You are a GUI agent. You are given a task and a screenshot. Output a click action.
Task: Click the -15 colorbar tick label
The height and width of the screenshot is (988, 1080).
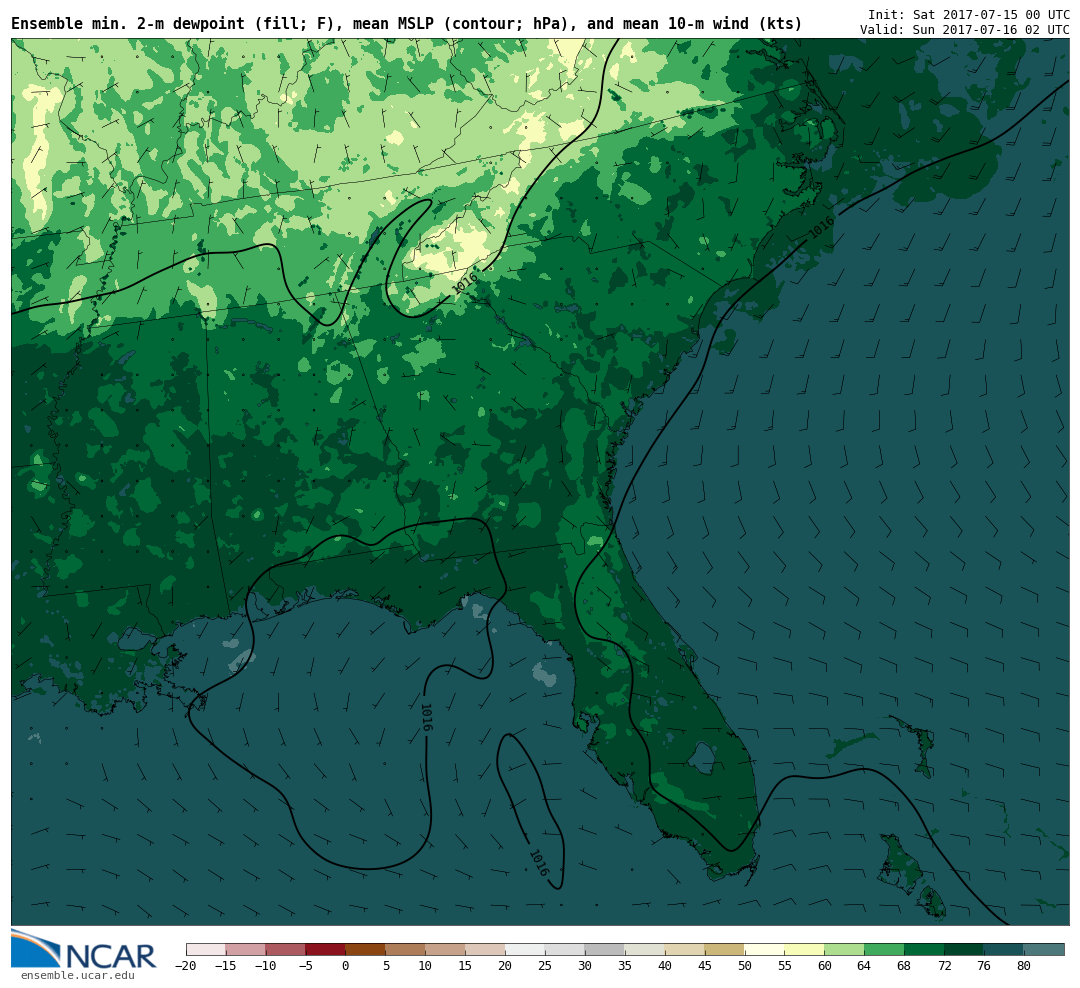coord(226,966)
